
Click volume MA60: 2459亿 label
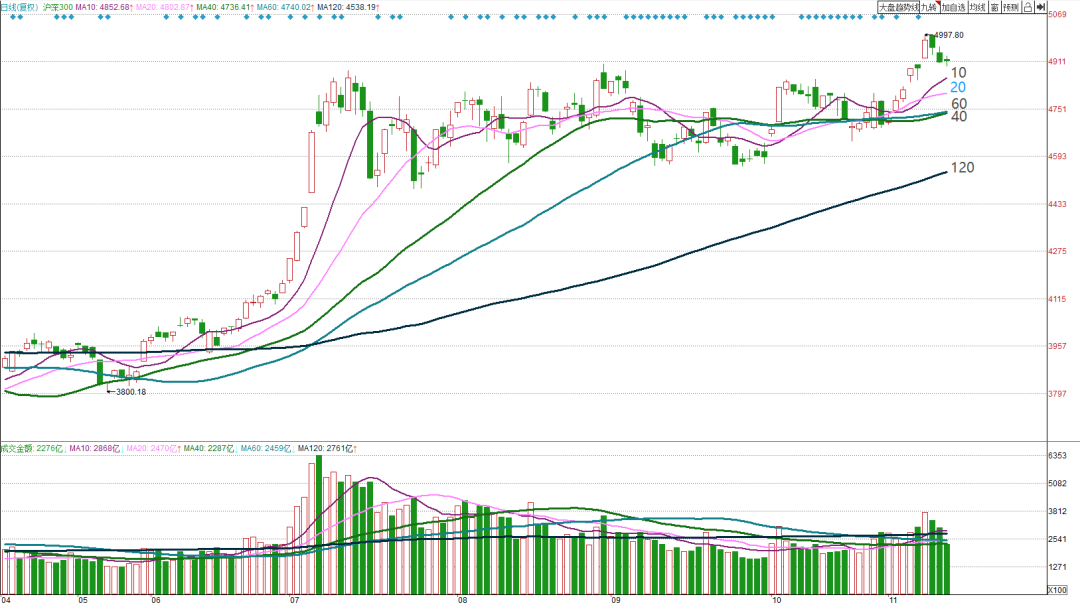267,449
